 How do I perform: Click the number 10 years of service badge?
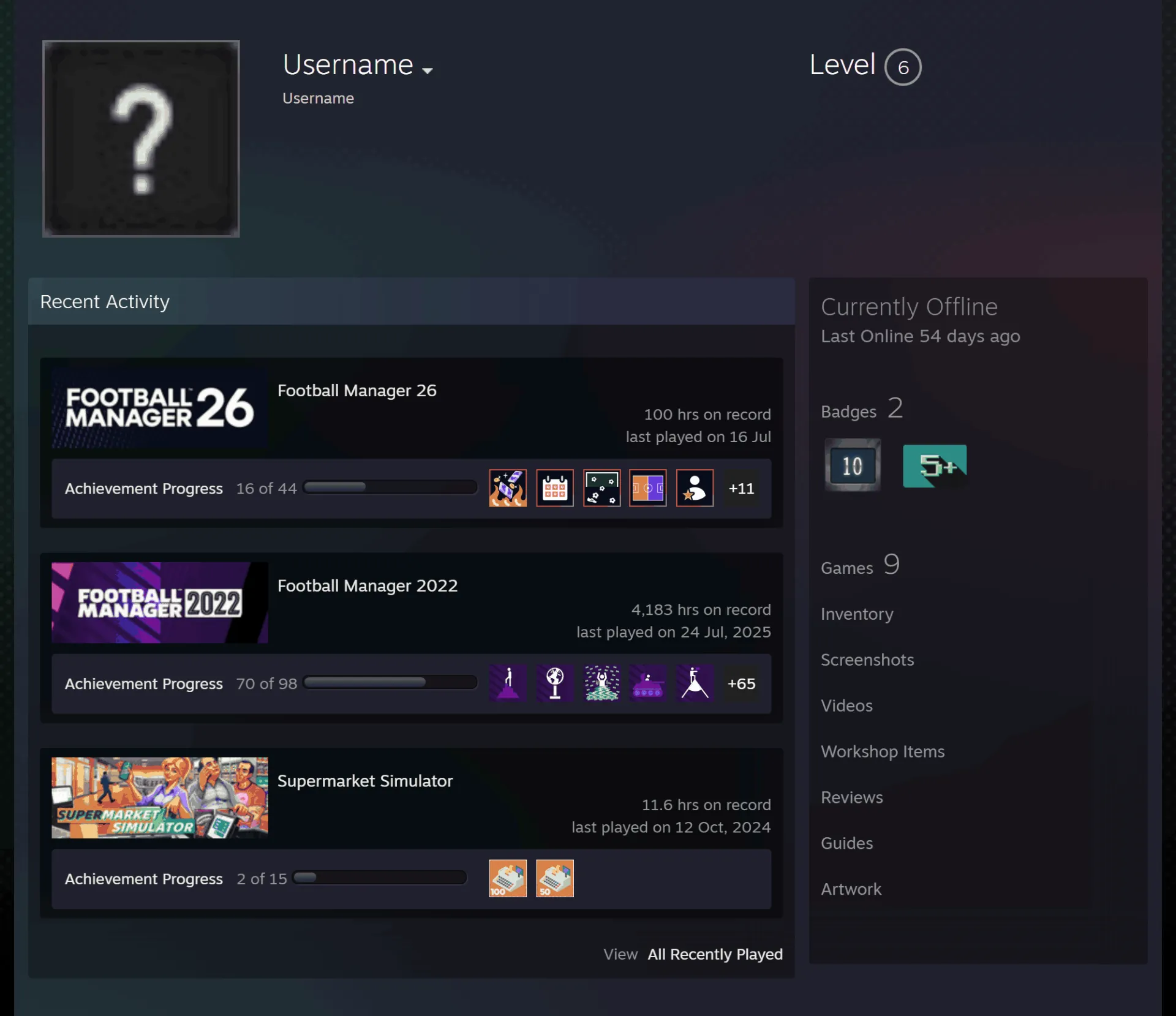tap(853, 465)
